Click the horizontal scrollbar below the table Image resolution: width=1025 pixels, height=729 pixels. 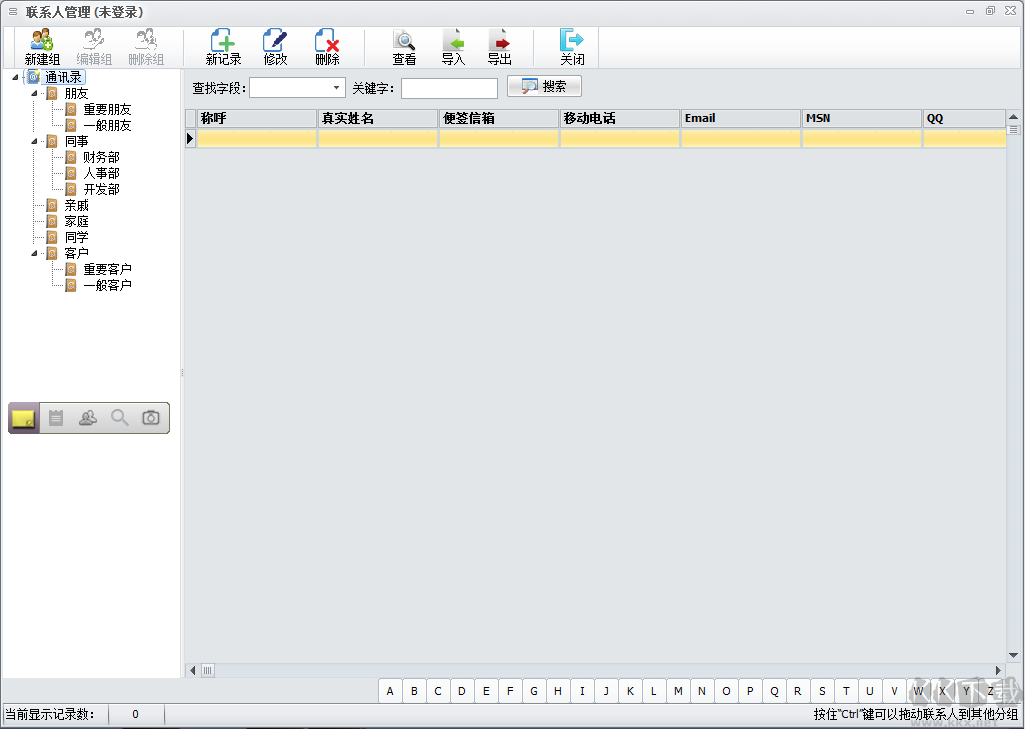(x=208, y=668)
